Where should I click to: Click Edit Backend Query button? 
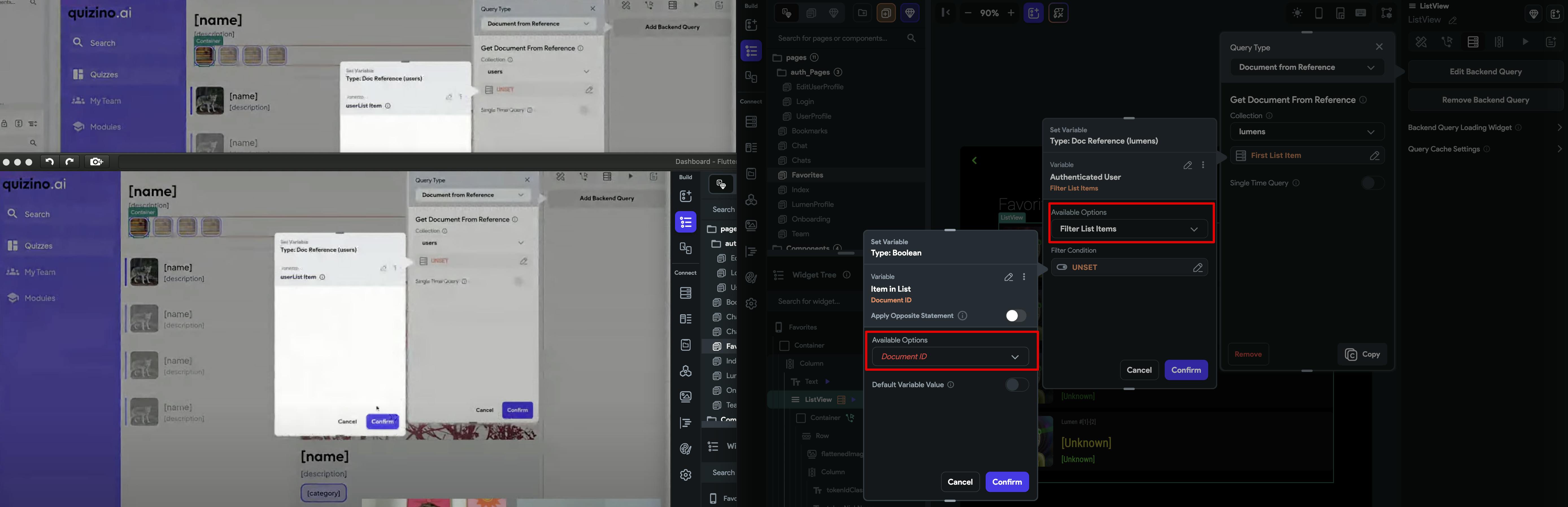coord(1485,72)
